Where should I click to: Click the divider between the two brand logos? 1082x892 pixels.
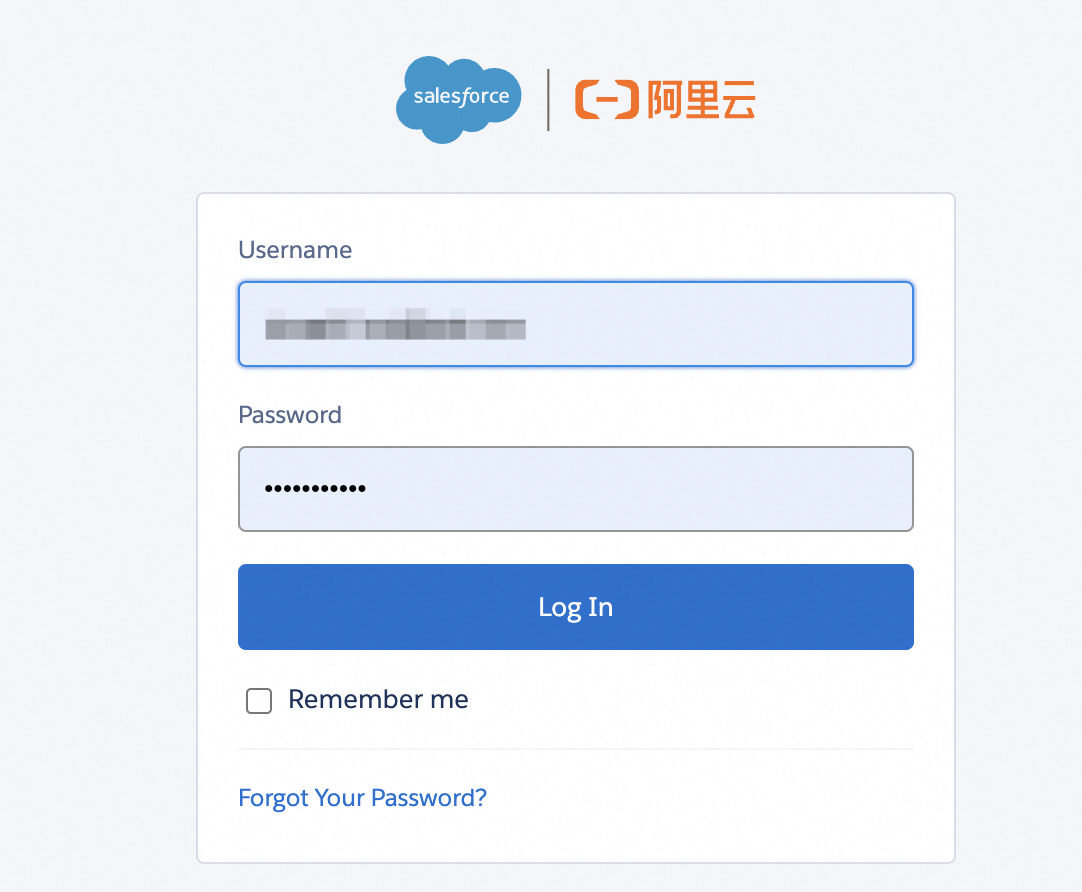coord(547,100)
